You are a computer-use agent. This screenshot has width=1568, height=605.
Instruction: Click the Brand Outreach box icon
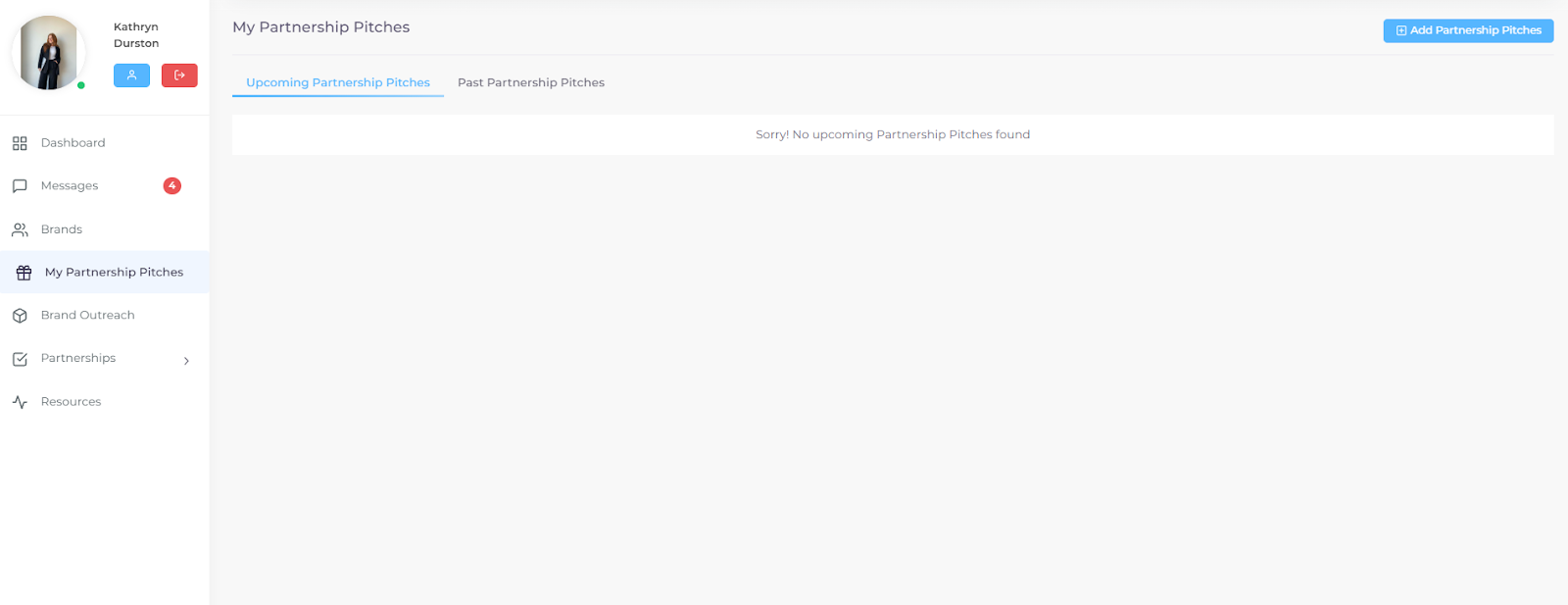[x=20, y=316]
